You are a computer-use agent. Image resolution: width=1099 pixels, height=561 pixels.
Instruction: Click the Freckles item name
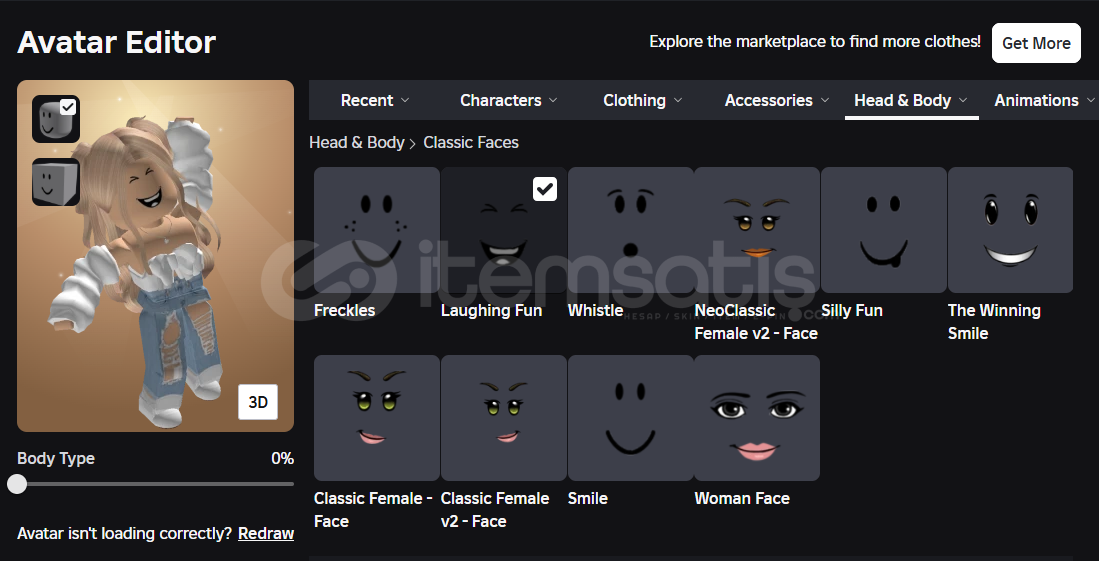point(345,311)
